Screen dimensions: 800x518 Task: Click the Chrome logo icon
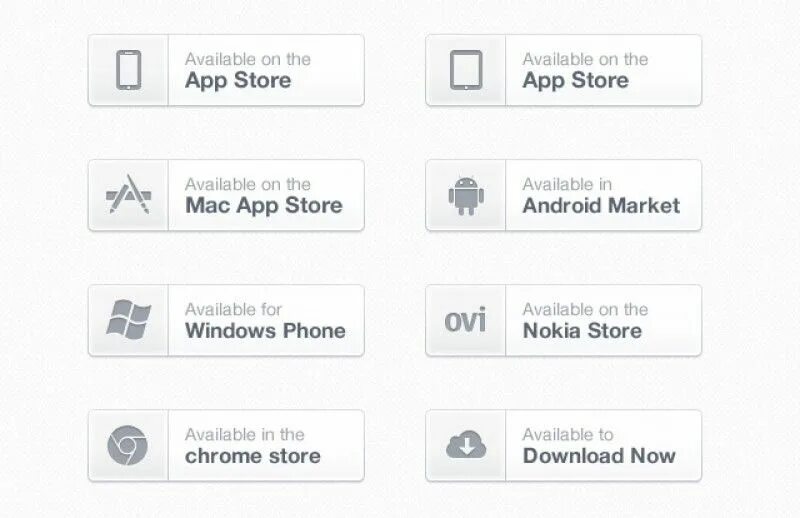(128, 445)
